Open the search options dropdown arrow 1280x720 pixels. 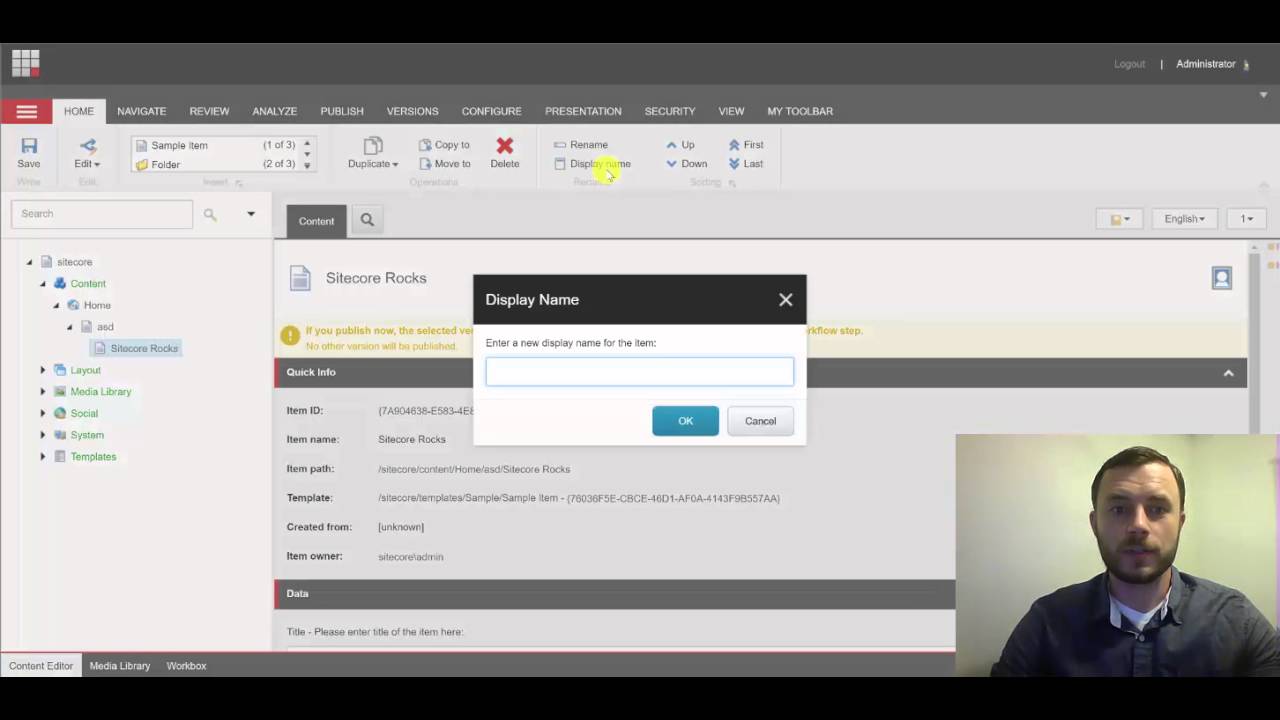tap(251, 214)
